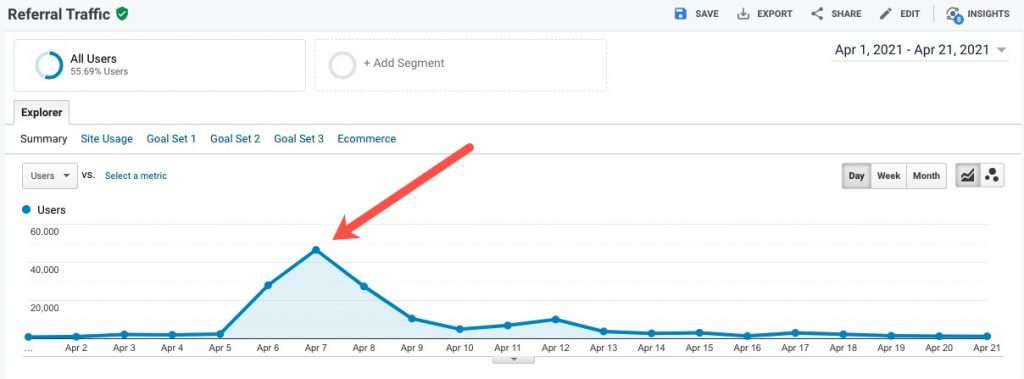This screenshot has width=1024, height=379.
Task: Open the Insights icon
Action: point(954,14)
